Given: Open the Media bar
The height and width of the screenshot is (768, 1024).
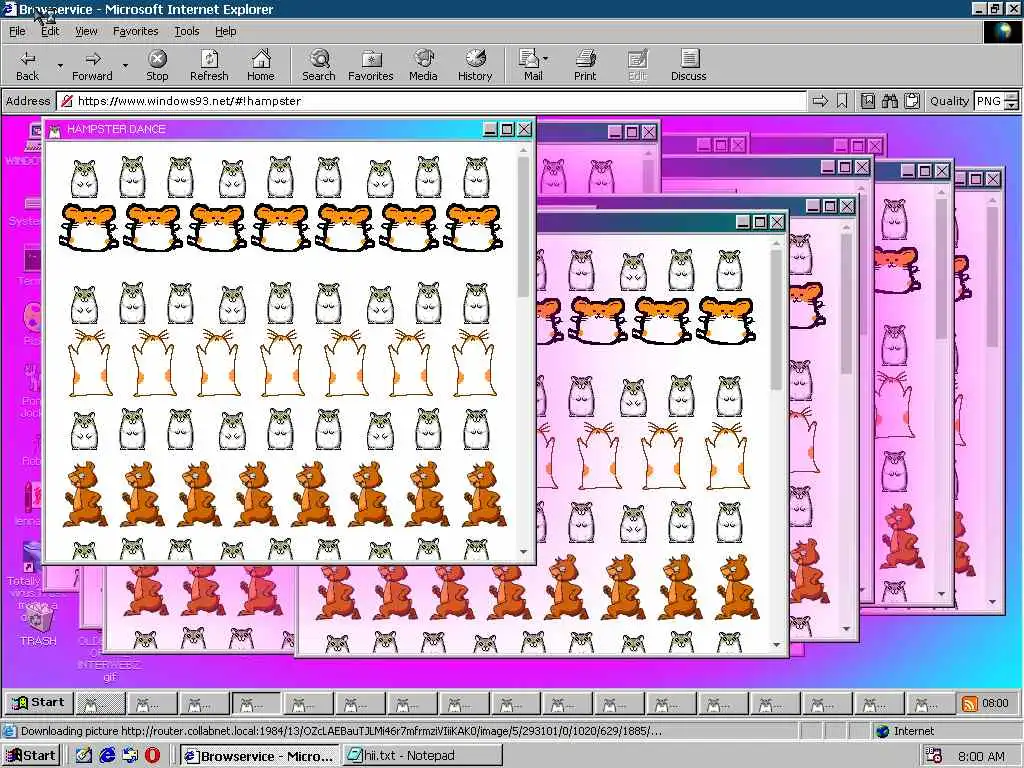Looking at the screenshot, I should [423, 65].
